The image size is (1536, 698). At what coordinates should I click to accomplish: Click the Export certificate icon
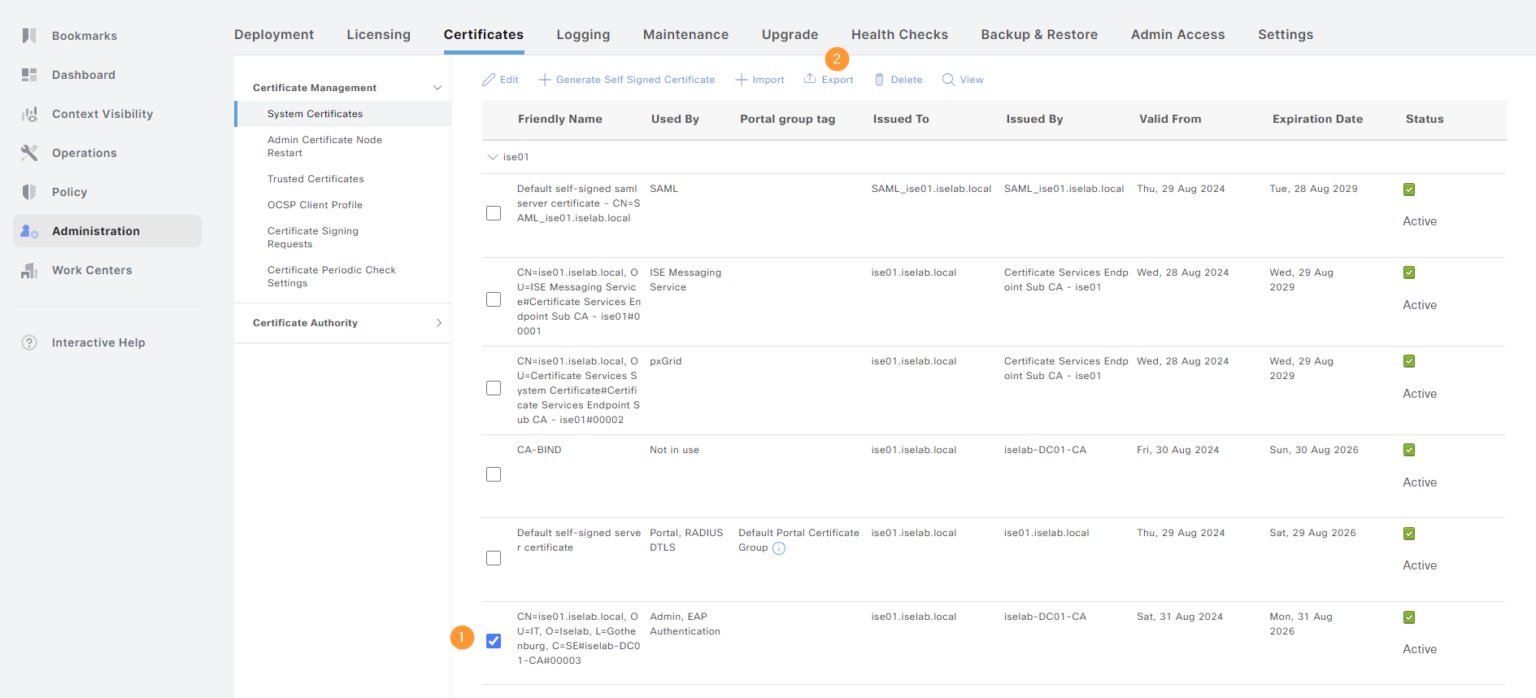pyautogui.click(x=810, y=80)
